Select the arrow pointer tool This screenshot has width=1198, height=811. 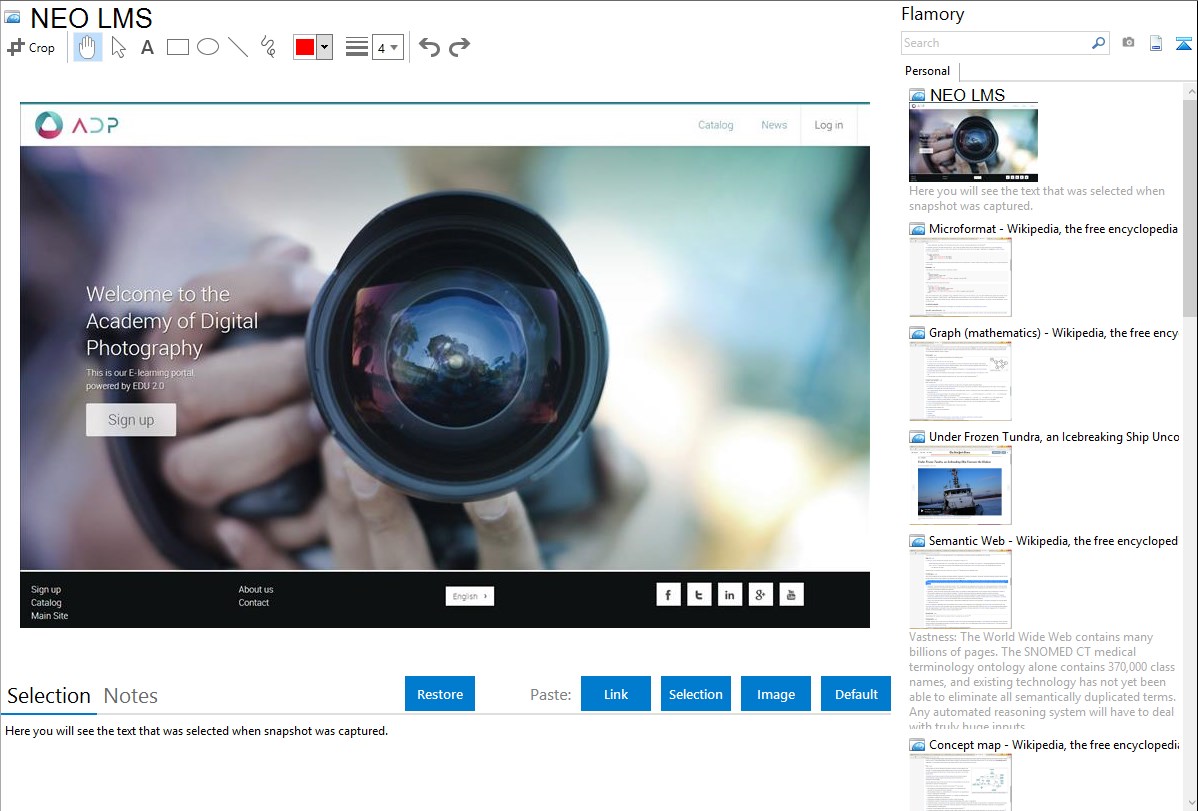pos(118,47)
